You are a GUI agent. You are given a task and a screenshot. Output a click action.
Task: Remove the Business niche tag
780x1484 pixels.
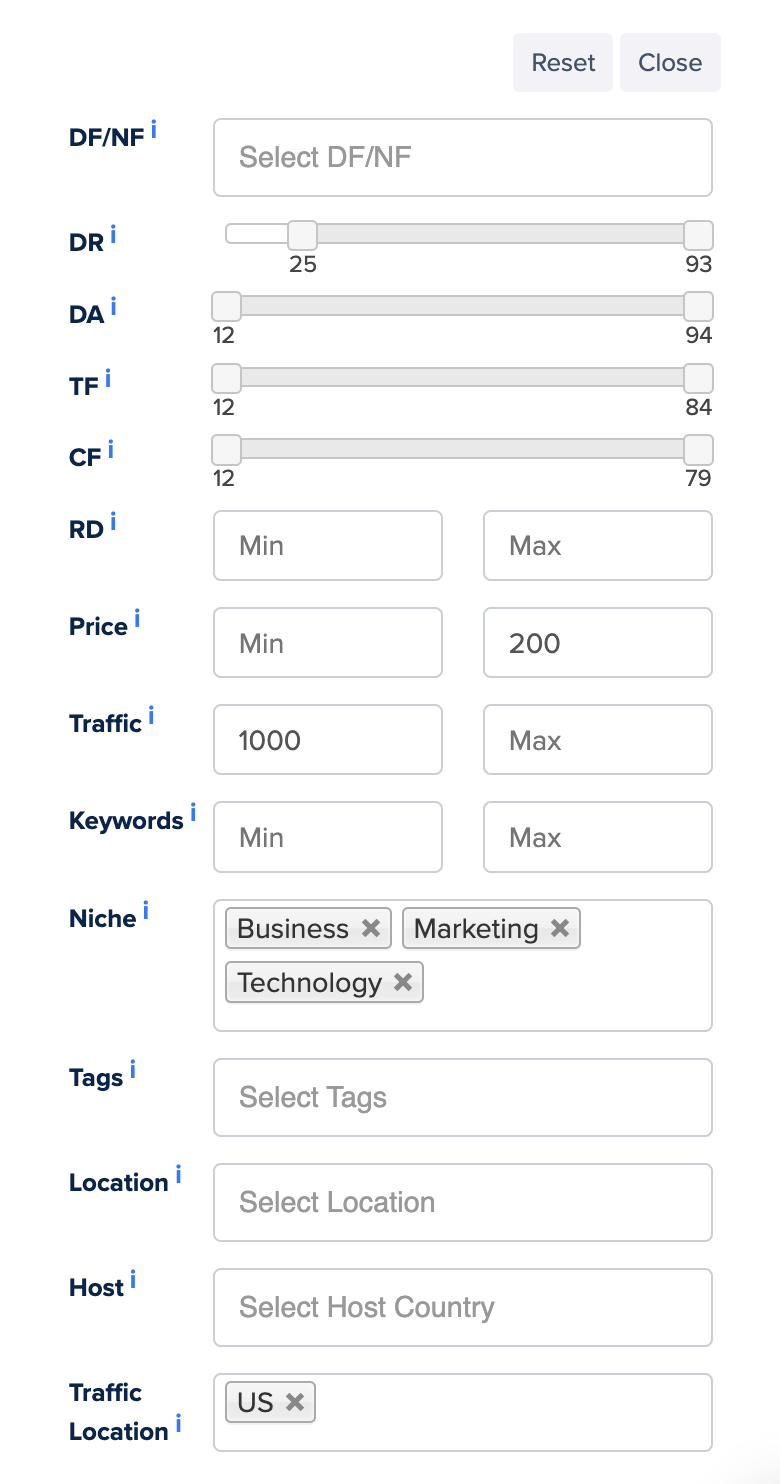click(x=371, y=928)
